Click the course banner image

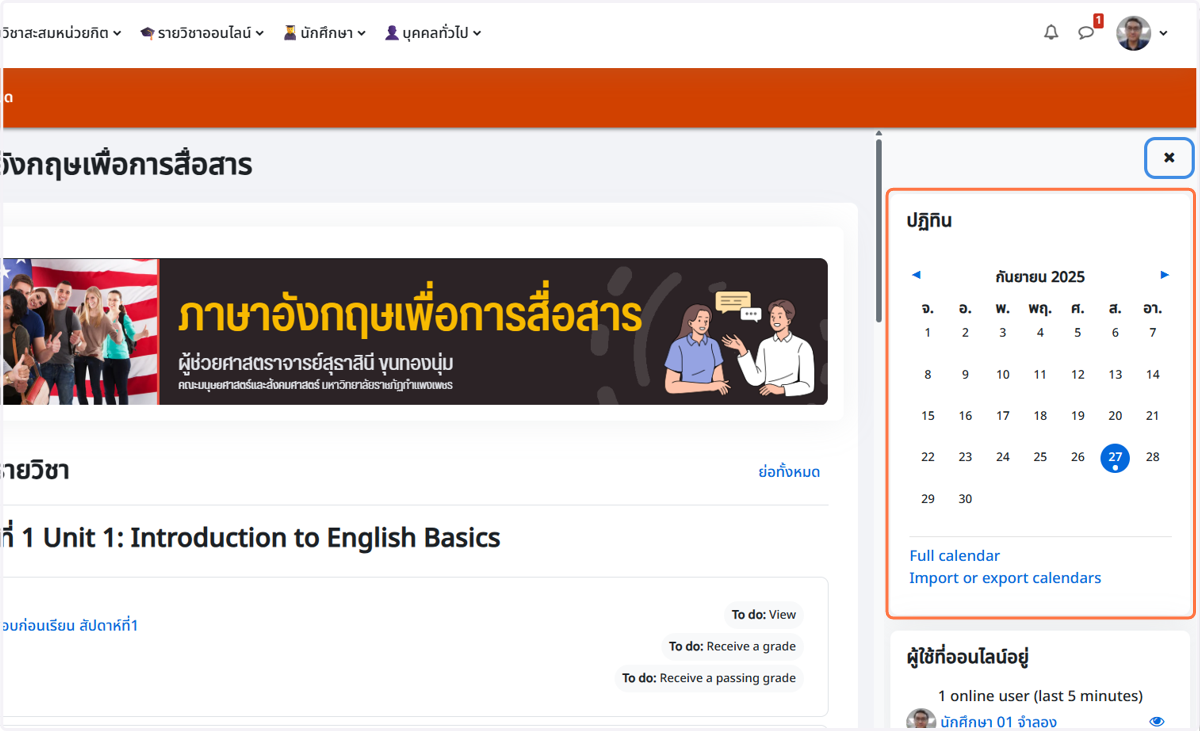pos(414,331)
